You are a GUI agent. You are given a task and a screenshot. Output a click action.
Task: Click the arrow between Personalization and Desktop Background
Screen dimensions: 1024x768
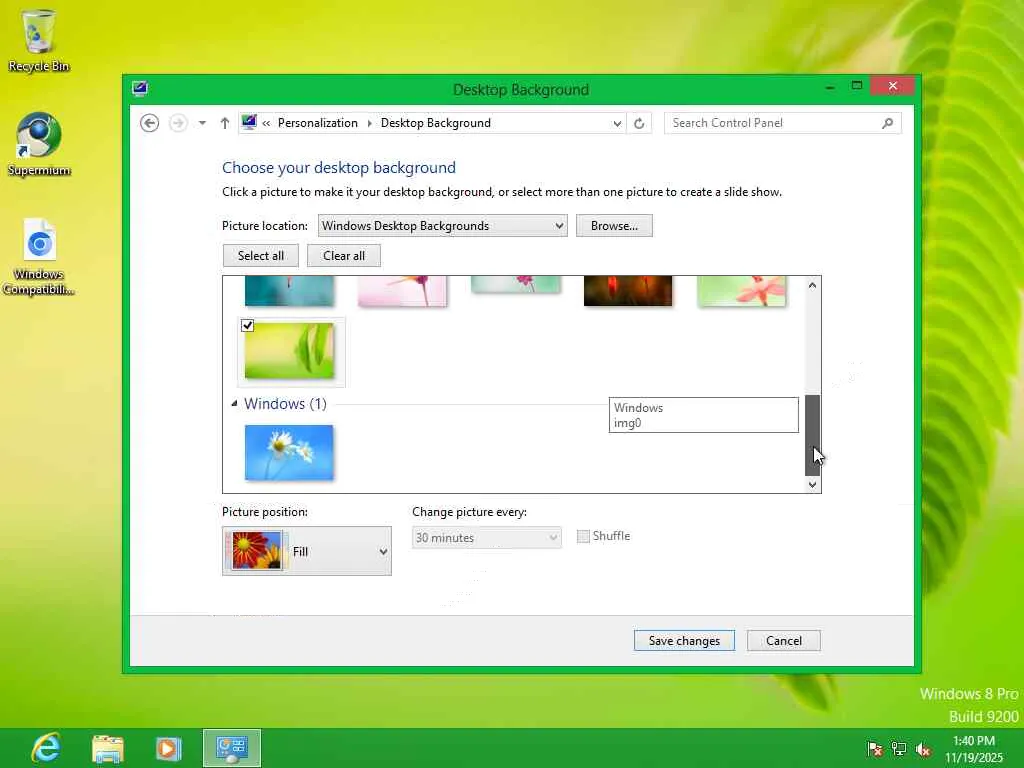(369, 123)
